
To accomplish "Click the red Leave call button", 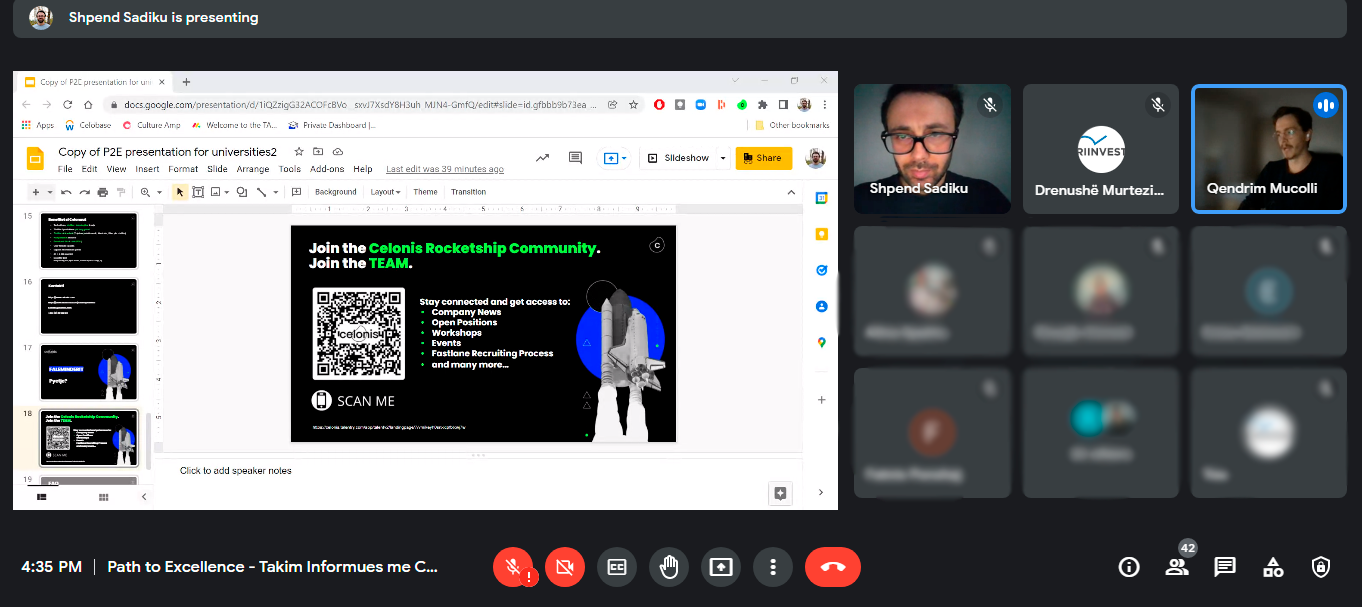I will pyautogui.click(x=832, y=567).
